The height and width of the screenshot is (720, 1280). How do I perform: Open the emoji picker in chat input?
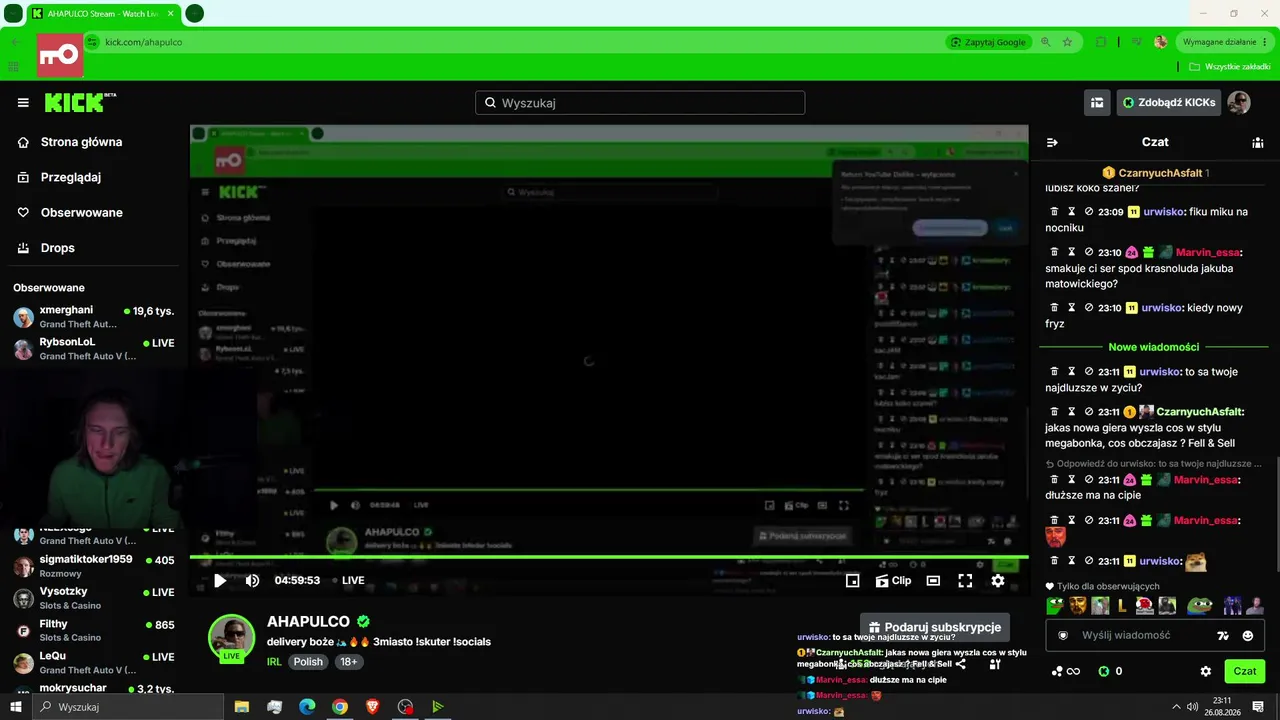(x=1248, y=635)
